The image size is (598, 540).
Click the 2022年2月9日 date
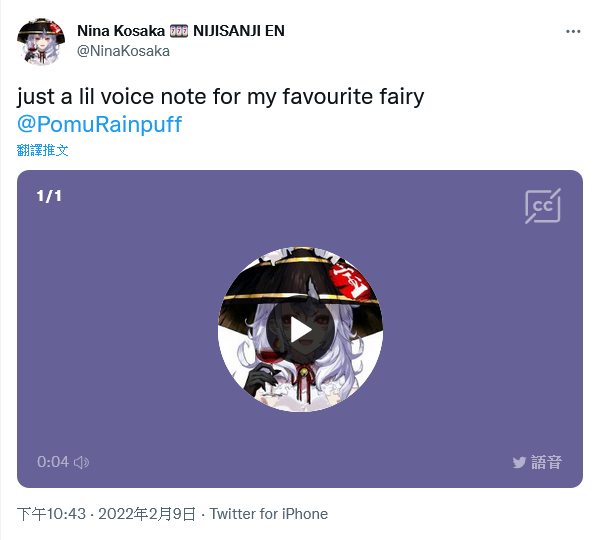(147, 514)
